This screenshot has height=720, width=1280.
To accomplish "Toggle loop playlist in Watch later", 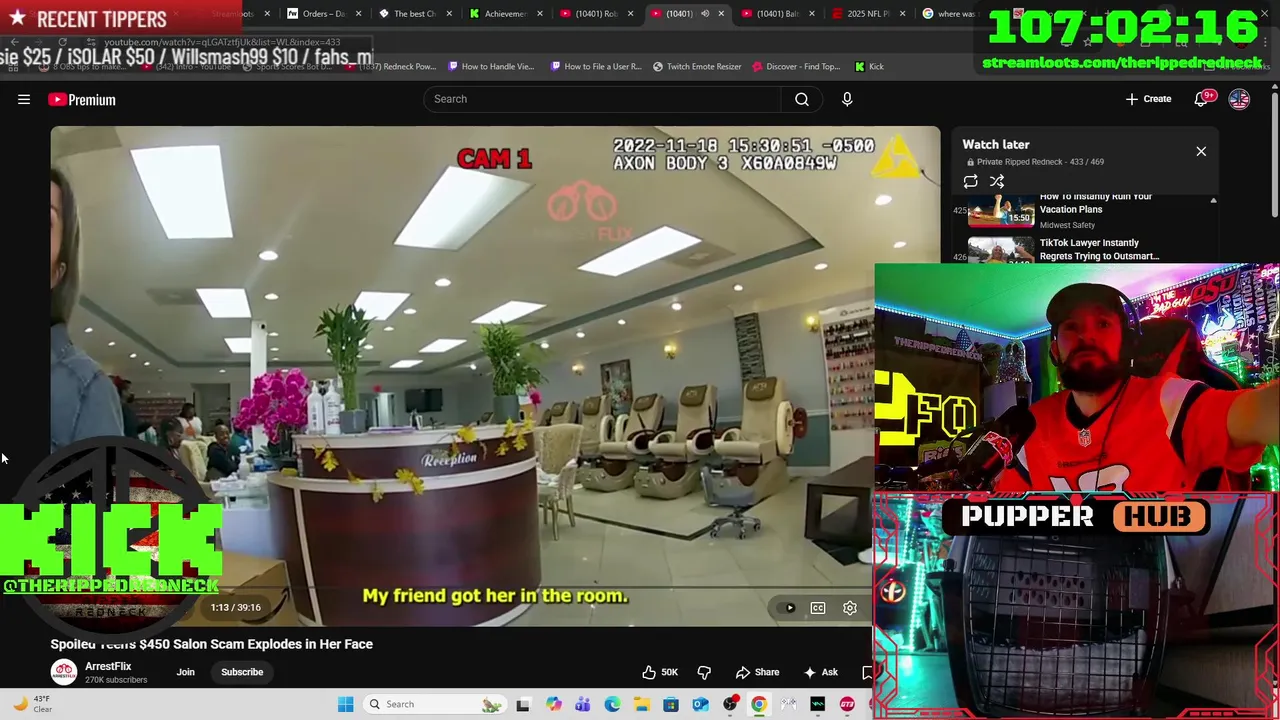I will pyautogui.click(x=970, y=182).
